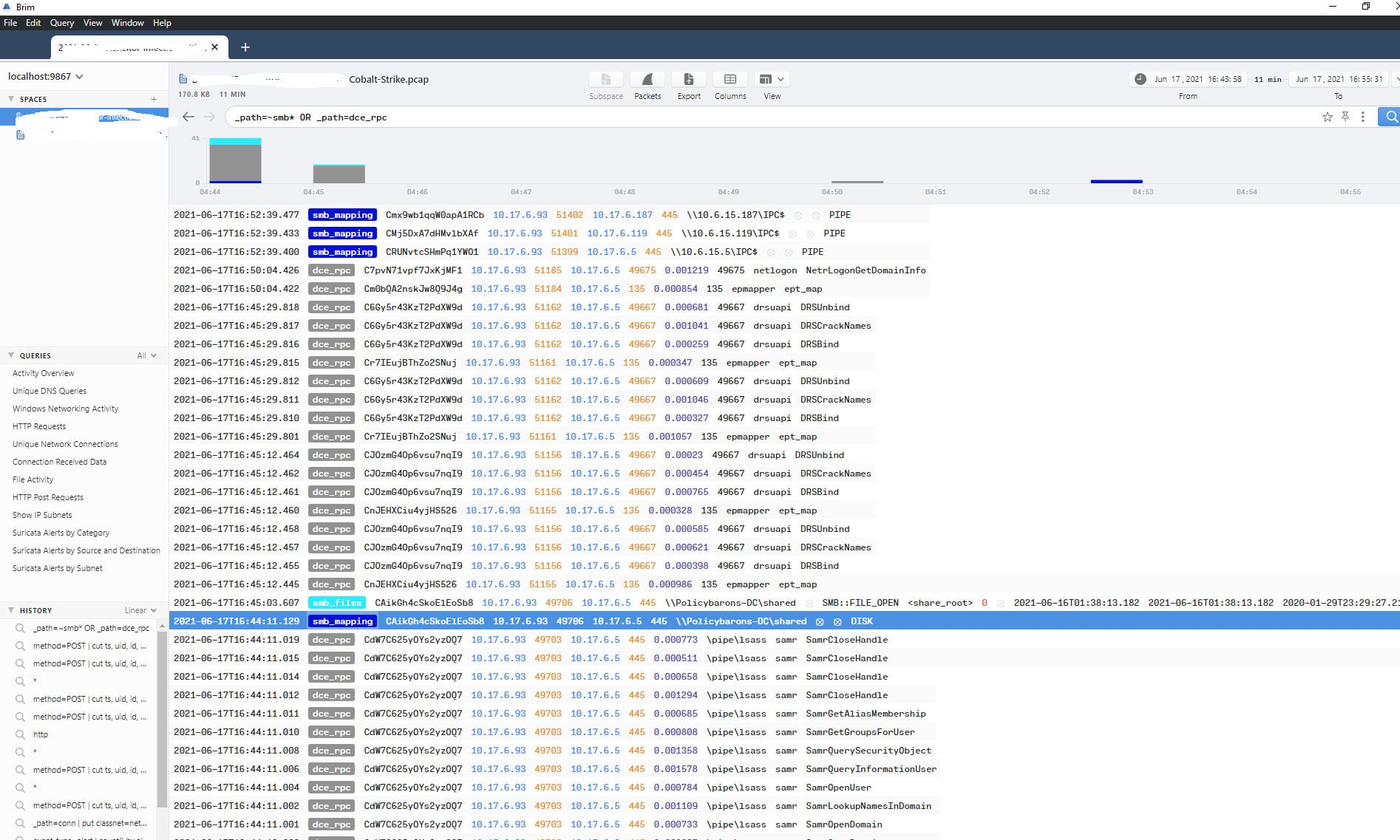Viewport: 1400px width, 840px height.
Task: Open the queries All filter dropdown
Action: click(x=146, y=355)
